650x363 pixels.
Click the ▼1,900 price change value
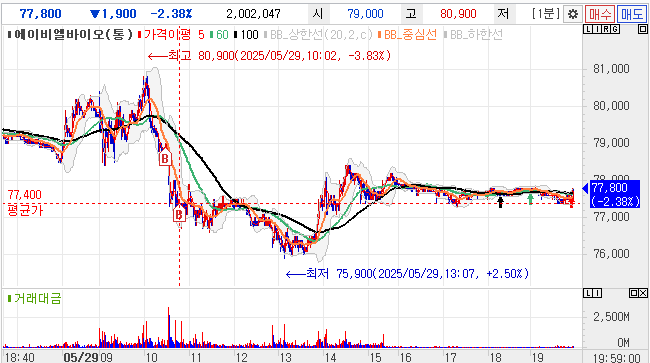click(113, 14)
